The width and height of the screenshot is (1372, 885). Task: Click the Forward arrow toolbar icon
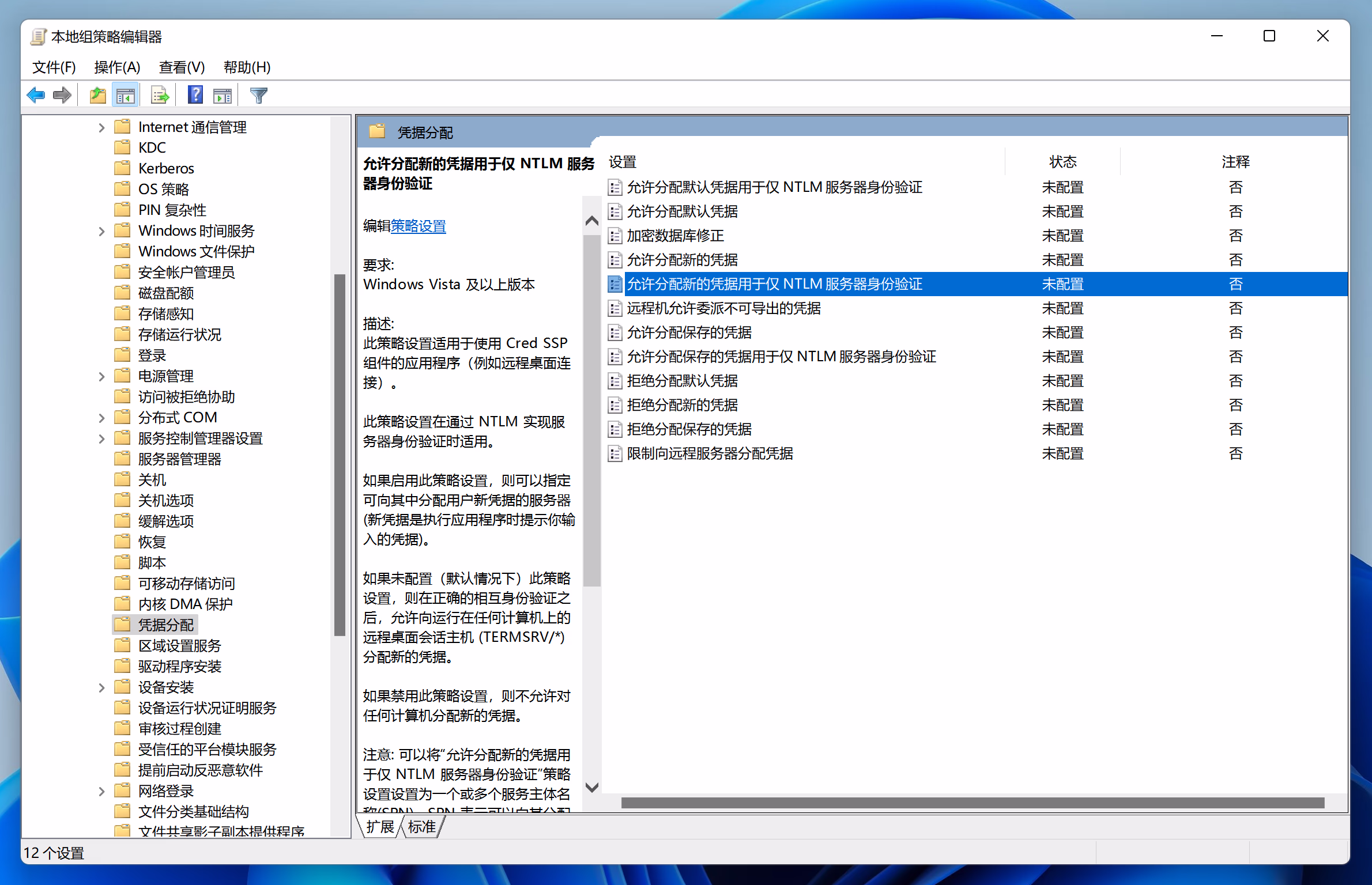pos(62,95)
